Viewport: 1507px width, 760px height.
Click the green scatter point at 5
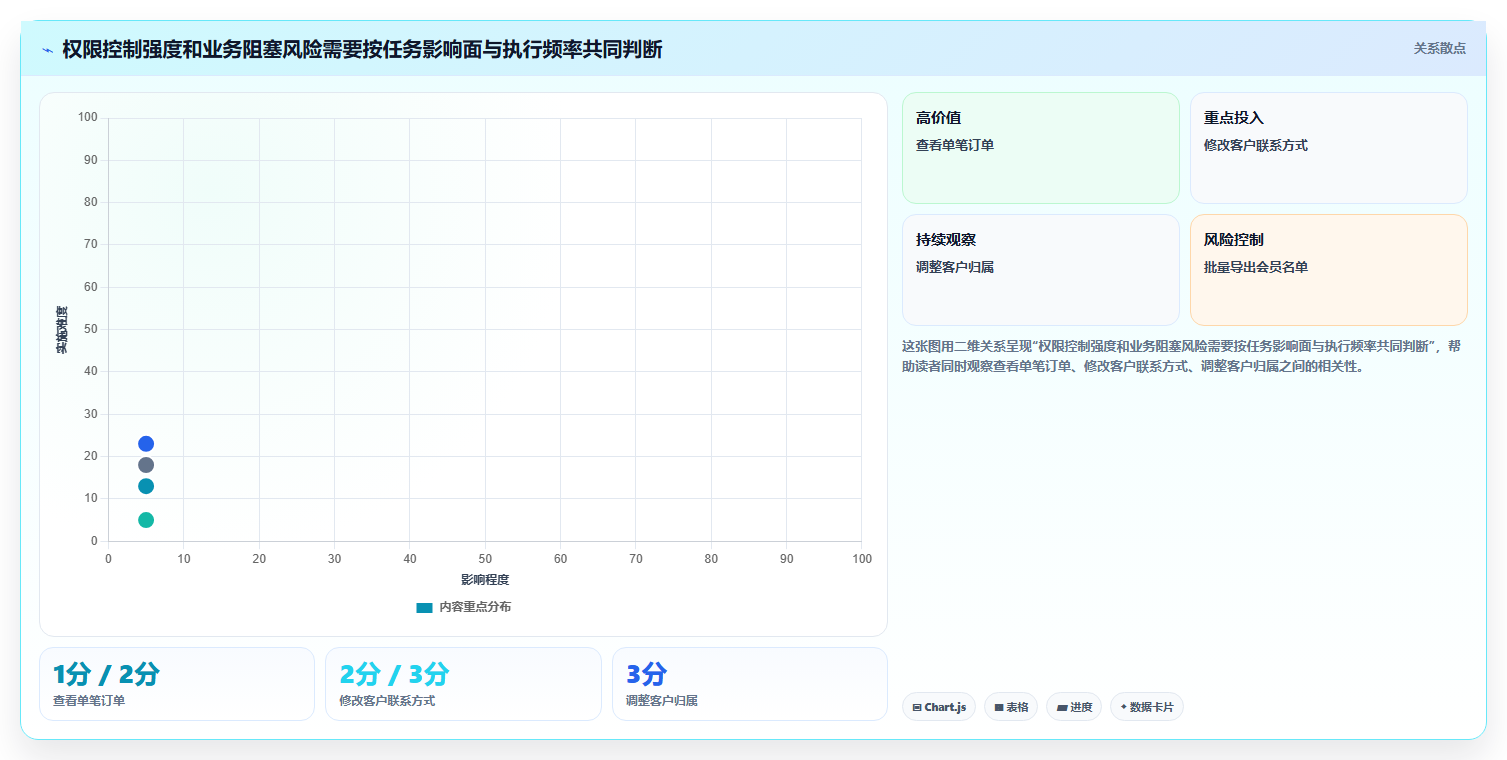pos(146,520)
